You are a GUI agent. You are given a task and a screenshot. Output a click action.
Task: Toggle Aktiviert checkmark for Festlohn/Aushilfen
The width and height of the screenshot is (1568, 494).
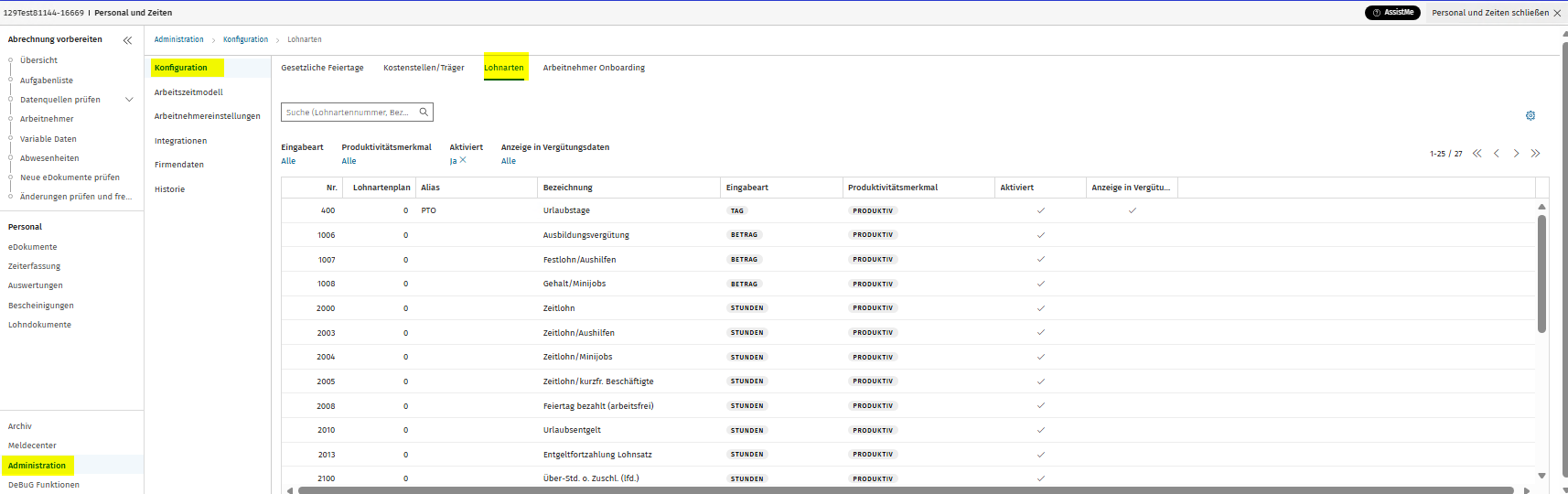click(1041, 259)
